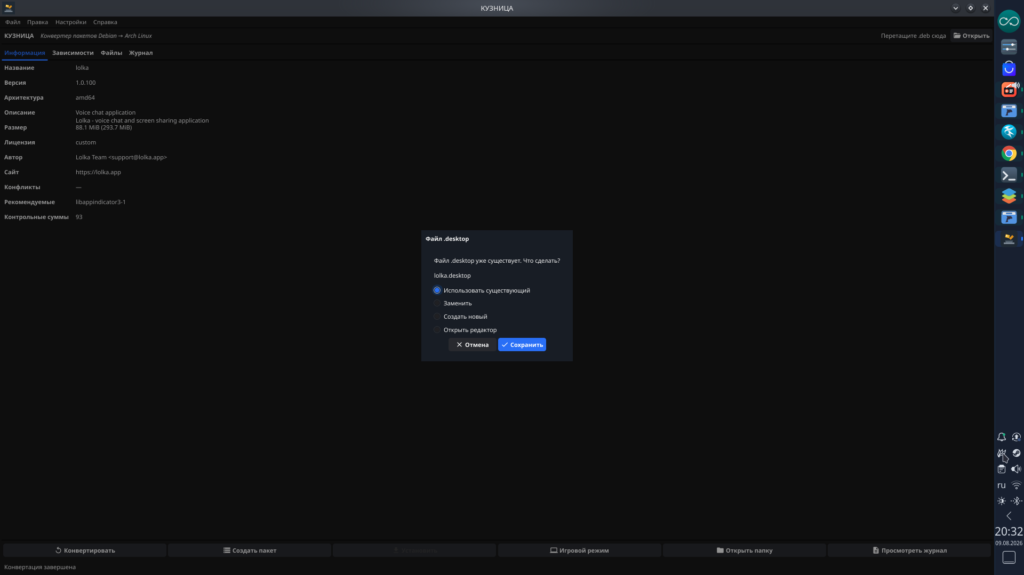This screenshot has height=575, width=1024.
Task: Open the red radio app in the dock
Action: [x=1009, y=90]
